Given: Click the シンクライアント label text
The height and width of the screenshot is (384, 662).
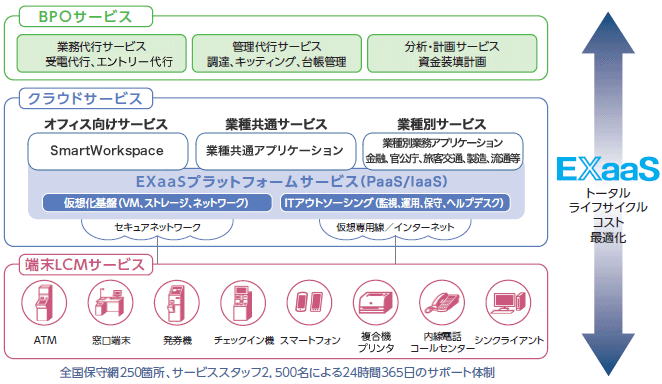Looking at the screenshot, I should (x=509, y=340).
